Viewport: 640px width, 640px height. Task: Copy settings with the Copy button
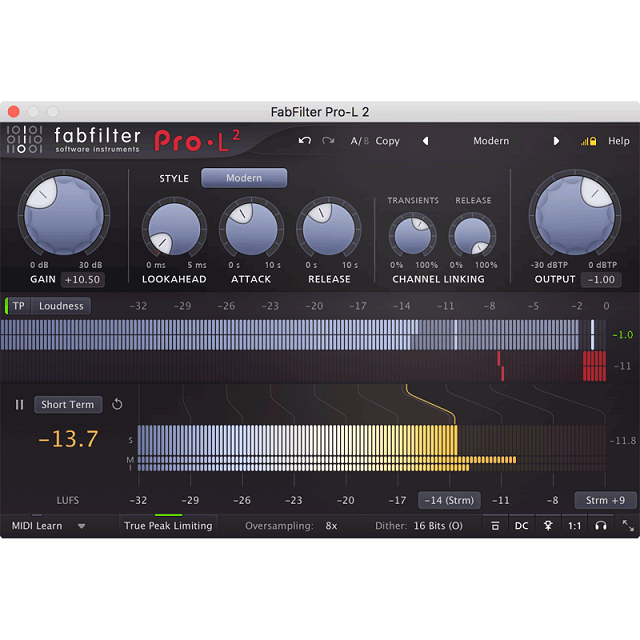coord(387,141)
